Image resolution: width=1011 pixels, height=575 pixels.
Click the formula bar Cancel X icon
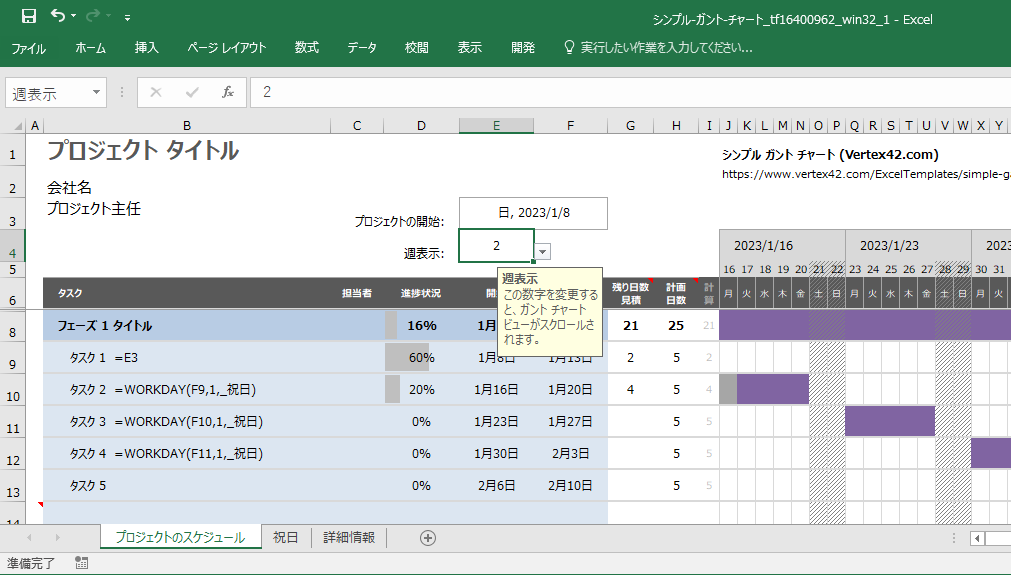pyautogui.click(x=155, y=93)
